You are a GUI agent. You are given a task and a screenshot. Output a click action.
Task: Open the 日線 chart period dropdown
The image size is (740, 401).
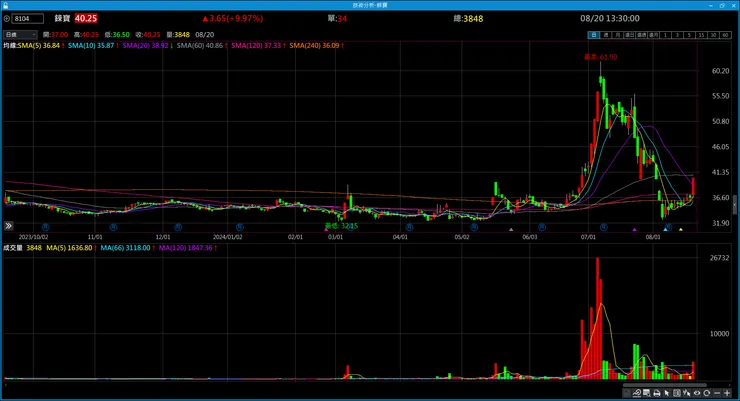click(x=20, y=35)
